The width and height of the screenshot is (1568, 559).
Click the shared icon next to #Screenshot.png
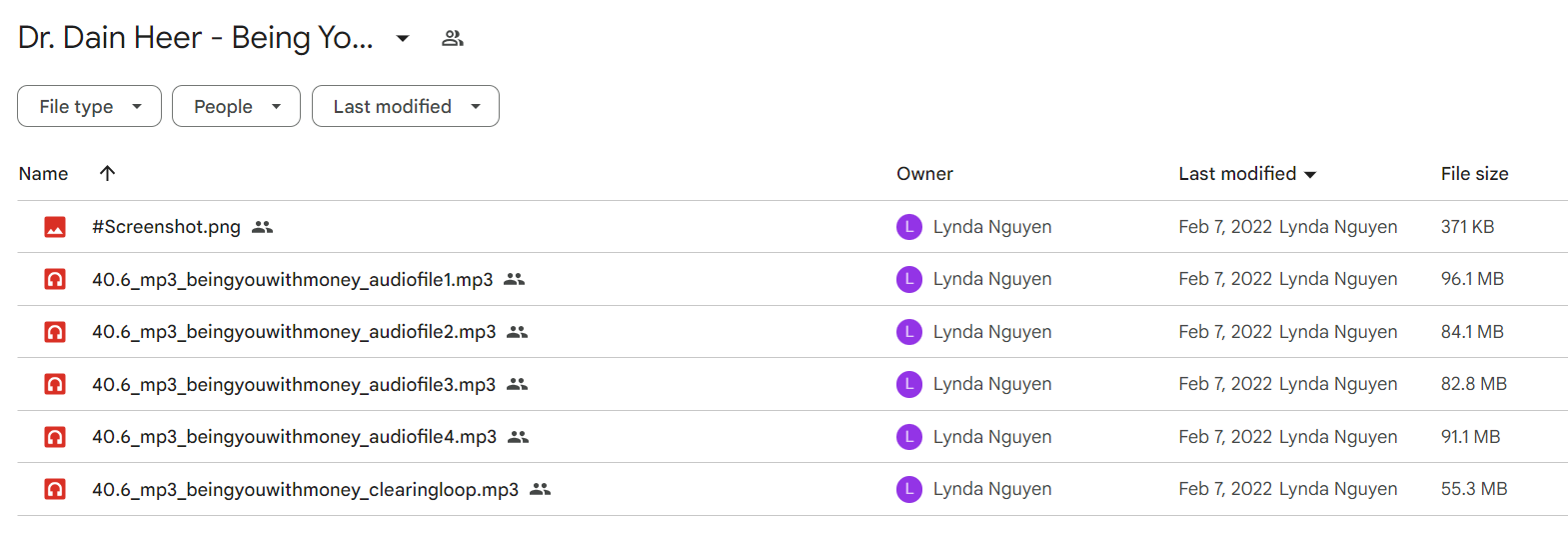(x=262, y=227)
